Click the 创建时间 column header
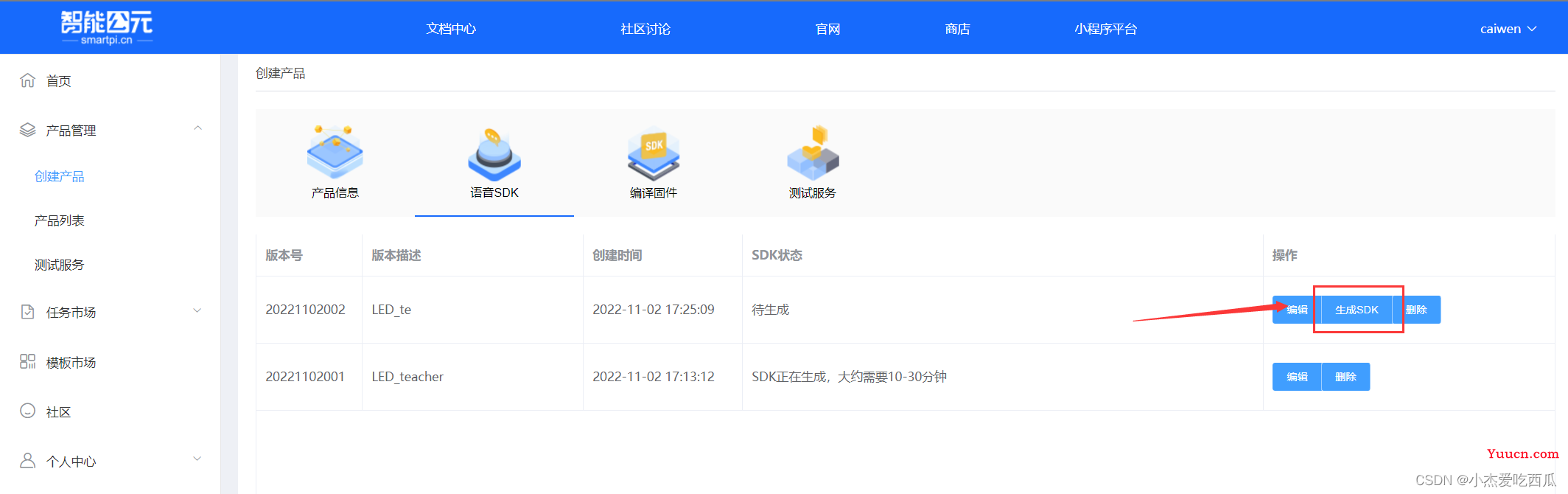The image size is (1568, 494). pos(617,255)
